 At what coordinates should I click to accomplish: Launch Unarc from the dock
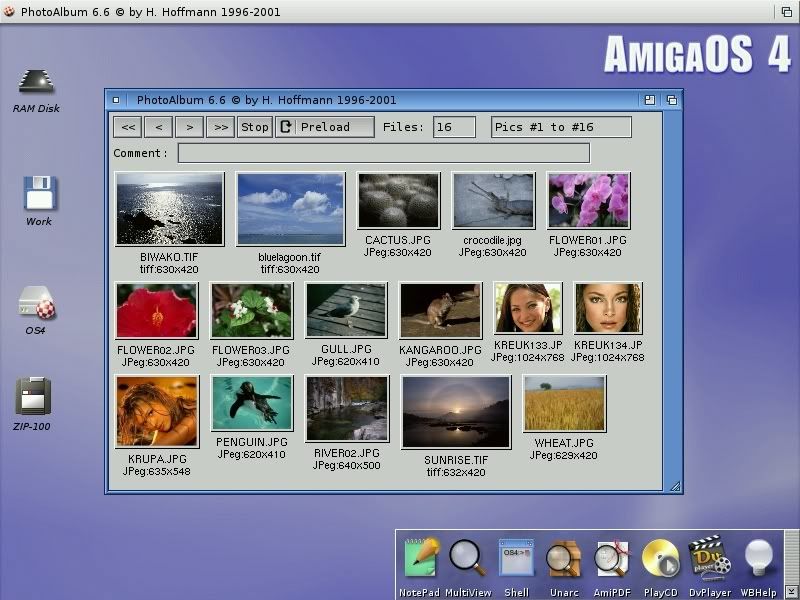[564, 559]
